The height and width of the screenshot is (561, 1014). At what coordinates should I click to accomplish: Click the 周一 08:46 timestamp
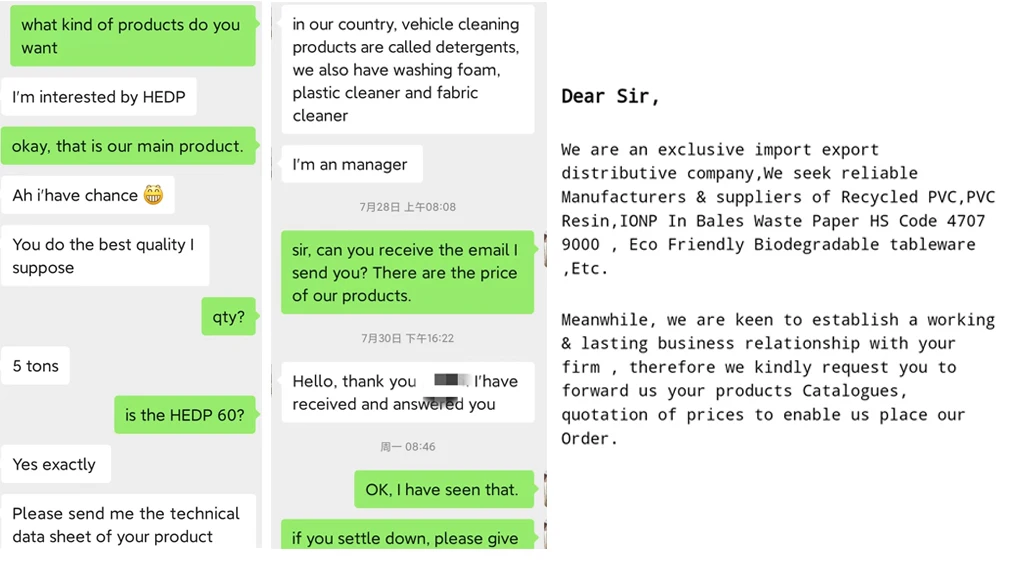tap(407, 446)
